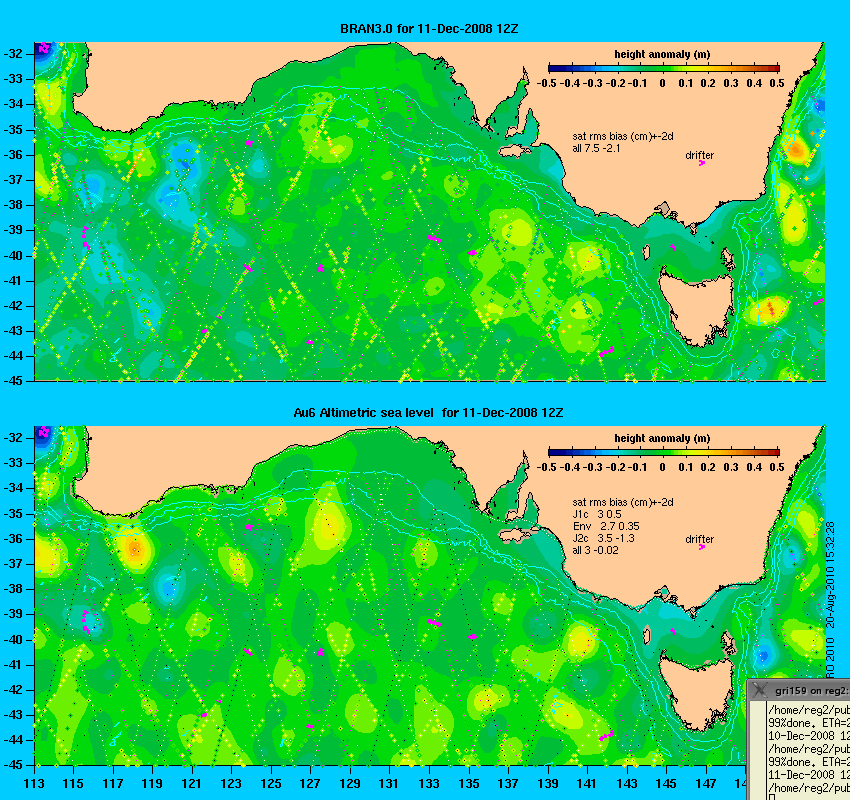This screenshot has width=850, height=800.
Task: Click the '10-Dec-2008 12' line in the terminal
Action: [x=809, y=736]
